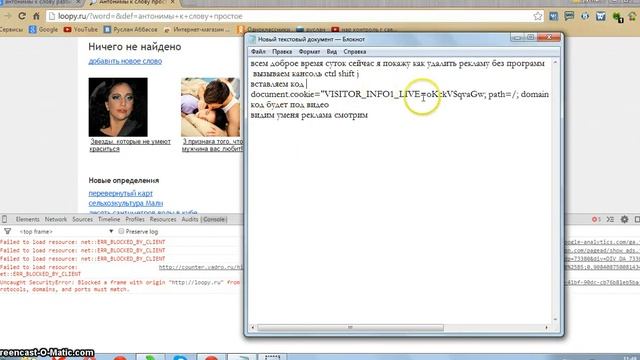Open Вид menu in Notepad

click(332, 52)
